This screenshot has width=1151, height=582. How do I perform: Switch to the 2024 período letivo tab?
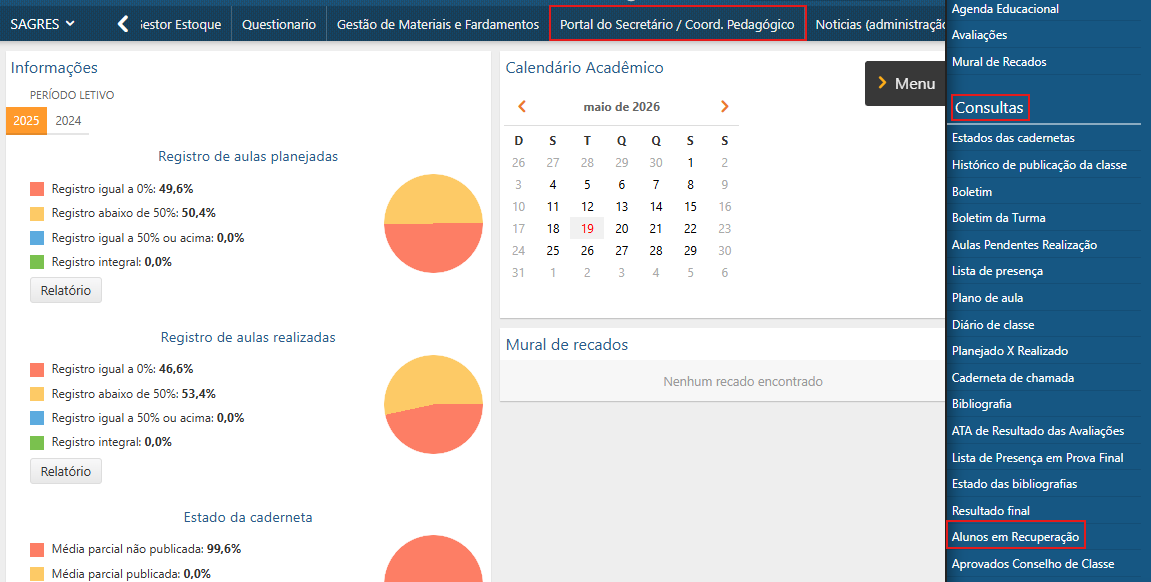[68, 120]
